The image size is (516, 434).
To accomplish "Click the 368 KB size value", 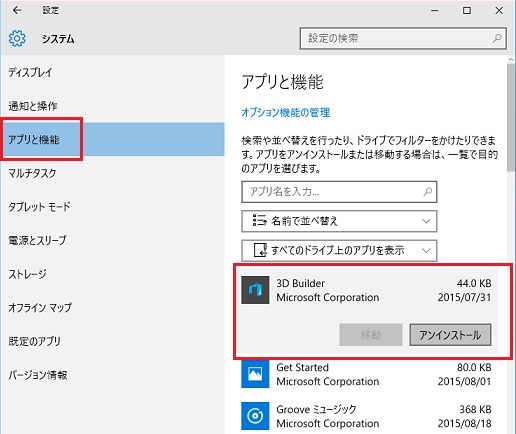I will point(475,409).
